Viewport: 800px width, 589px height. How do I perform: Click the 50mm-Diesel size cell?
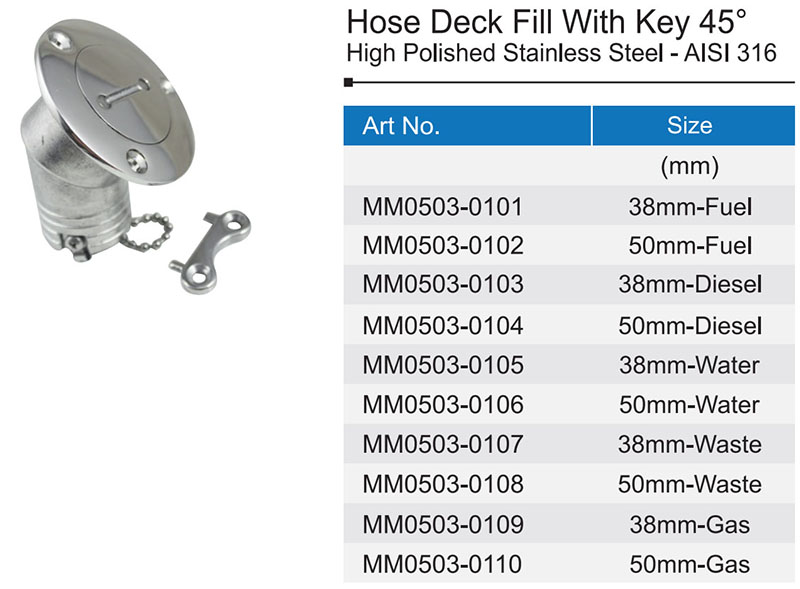[x=690, y=325]
